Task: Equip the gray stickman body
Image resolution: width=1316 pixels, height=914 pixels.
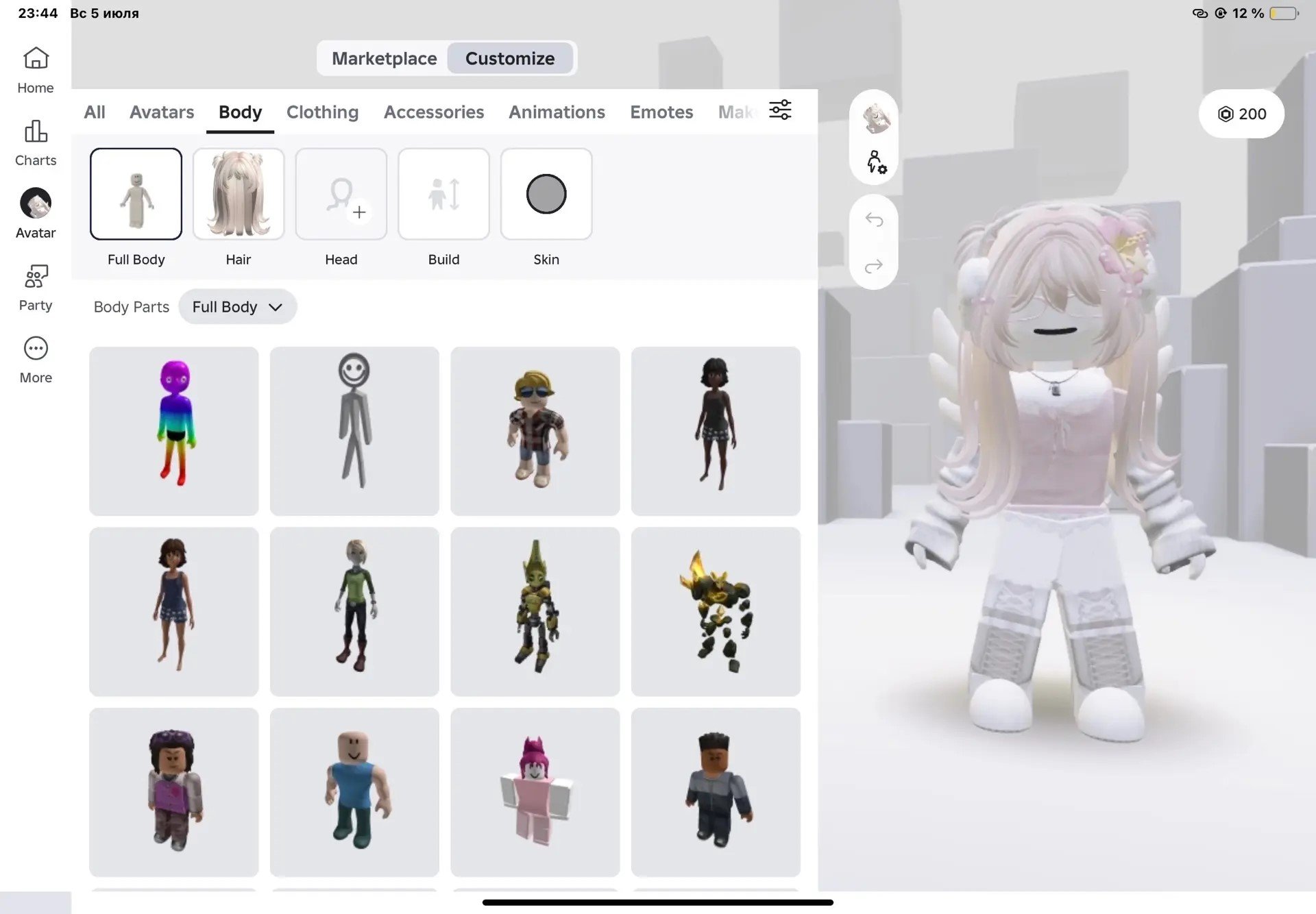Action: pos(354,431)
